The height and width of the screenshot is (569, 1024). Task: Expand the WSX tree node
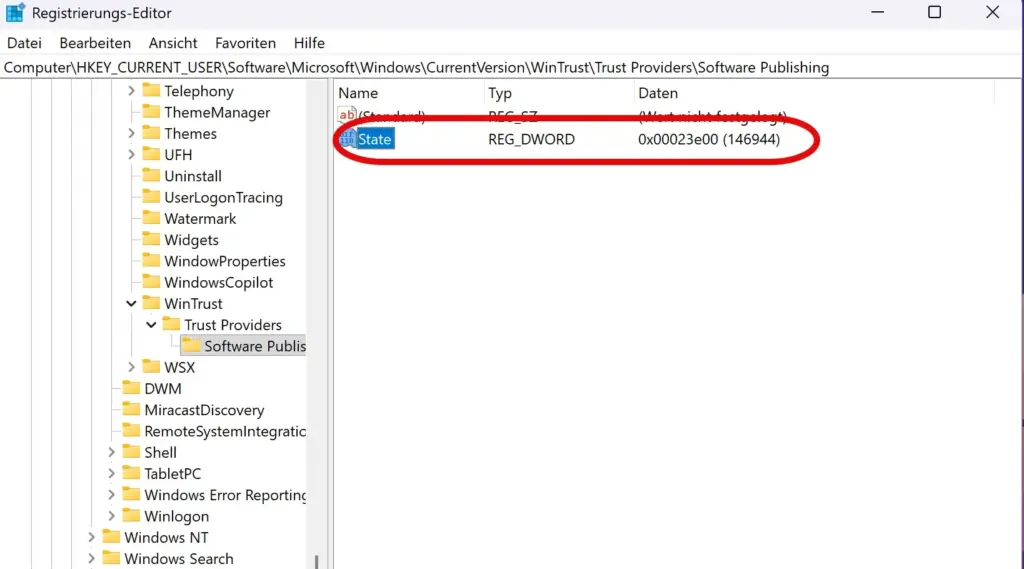131,367
